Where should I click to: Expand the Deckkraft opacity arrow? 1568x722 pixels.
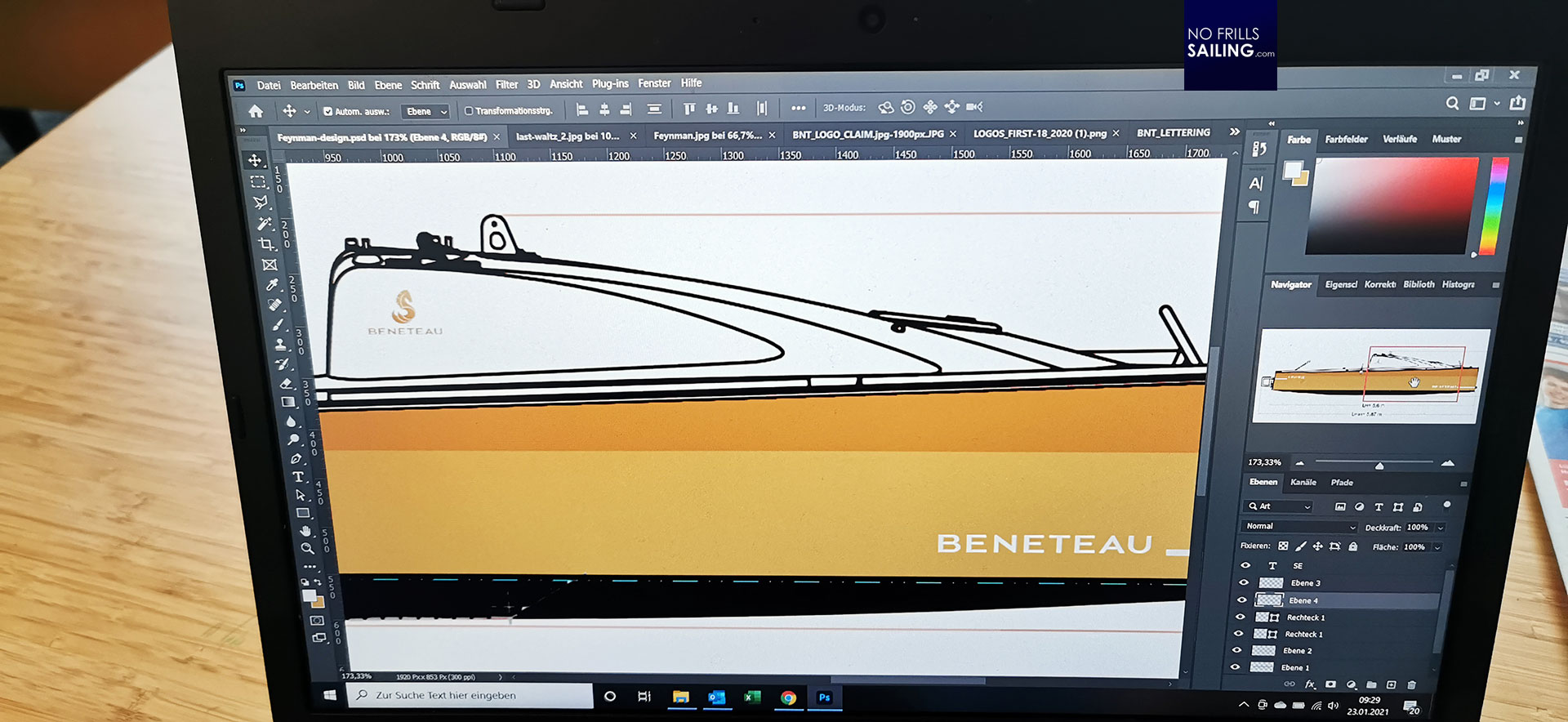tap(1441, 528)
